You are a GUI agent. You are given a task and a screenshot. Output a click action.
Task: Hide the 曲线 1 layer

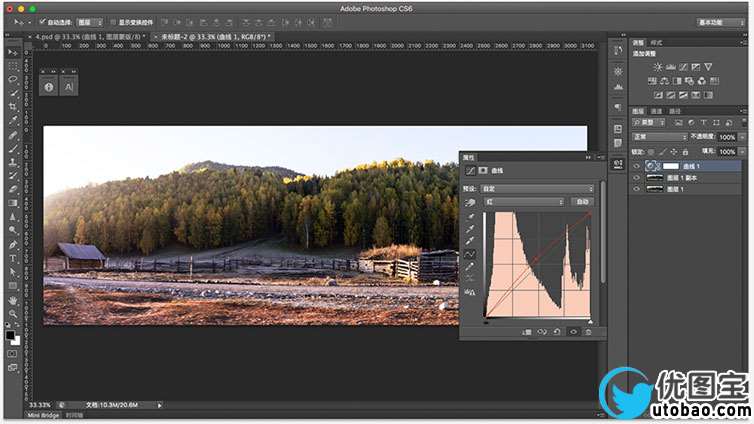(x=638, y=166)
